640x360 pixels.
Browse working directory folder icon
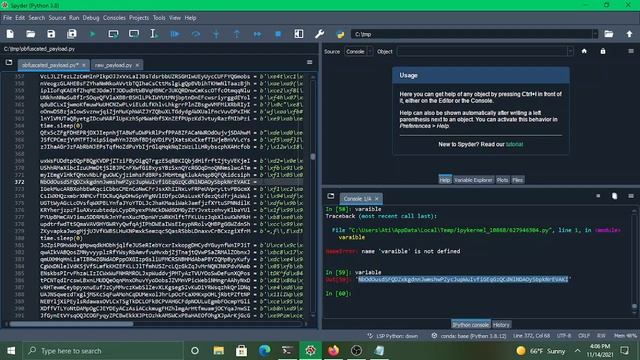tap(609, 34)
